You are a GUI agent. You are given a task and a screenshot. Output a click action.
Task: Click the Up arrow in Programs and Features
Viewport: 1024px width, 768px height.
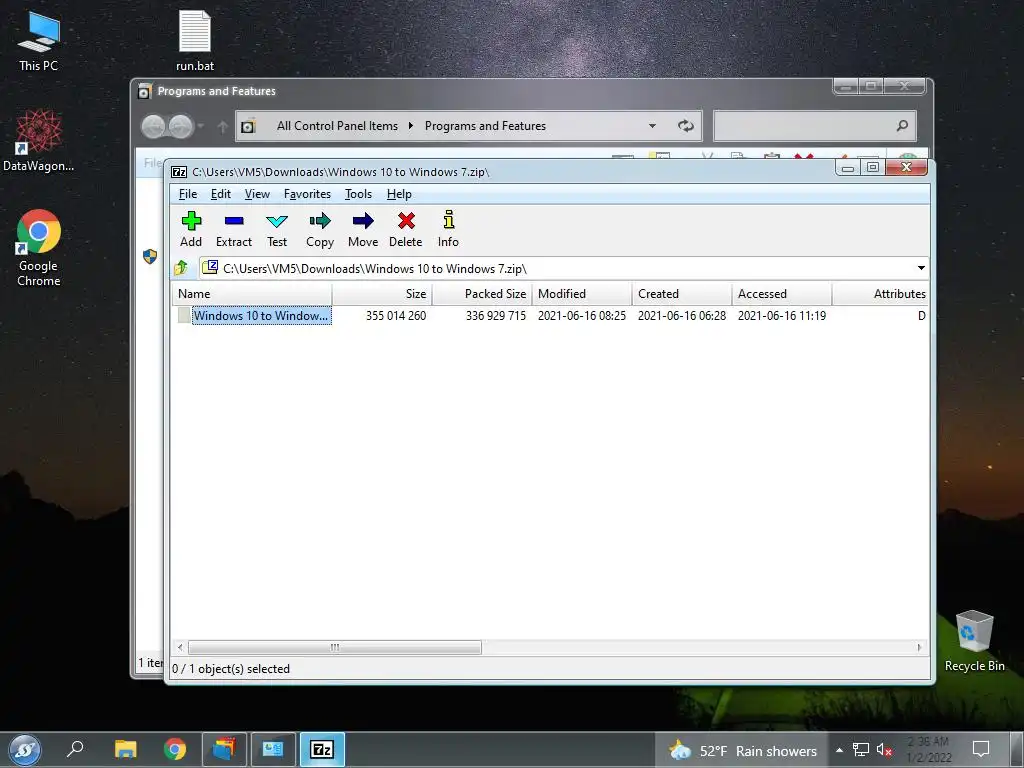223,126
